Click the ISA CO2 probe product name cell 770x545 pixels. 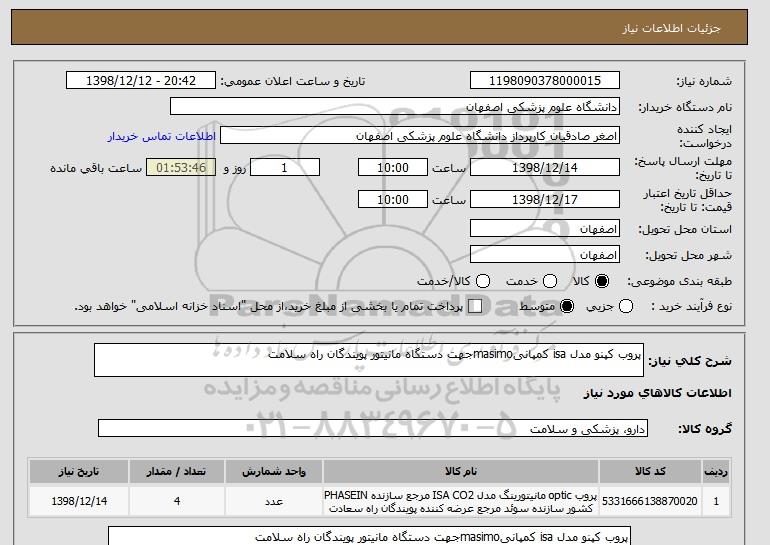[461, 501]
